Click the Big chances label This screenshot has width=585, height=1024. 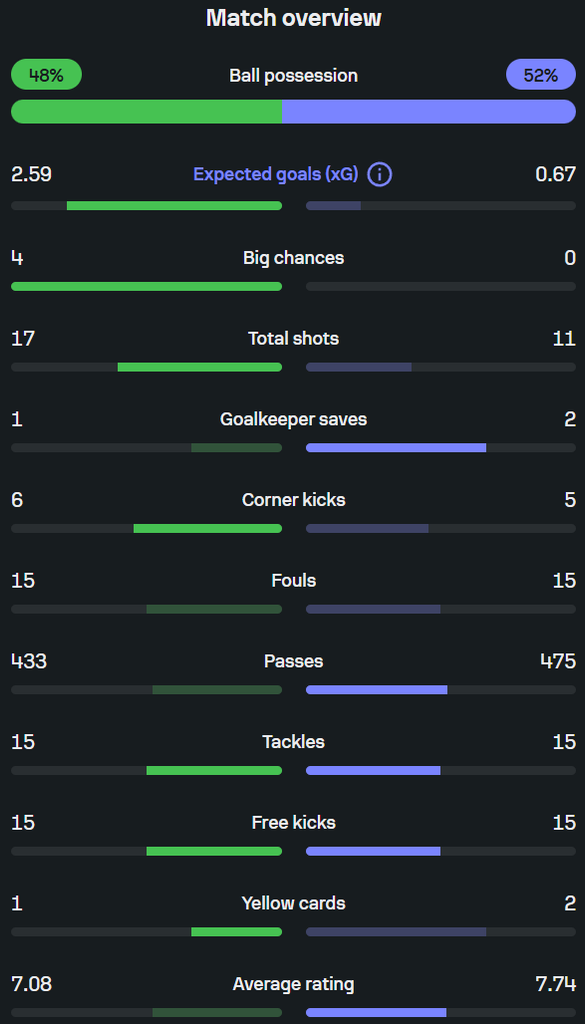pyautogui.click(x=293, y=258)
